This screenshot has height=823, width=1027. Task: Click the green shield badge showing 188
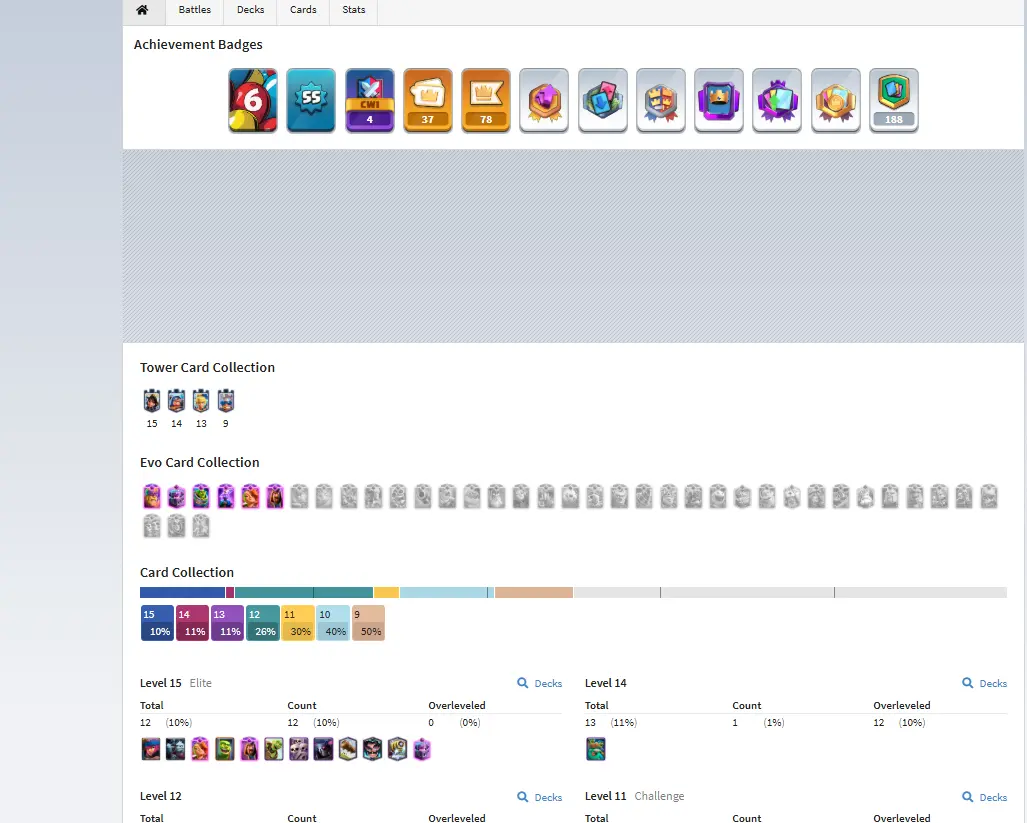click(x=894, y=100)
